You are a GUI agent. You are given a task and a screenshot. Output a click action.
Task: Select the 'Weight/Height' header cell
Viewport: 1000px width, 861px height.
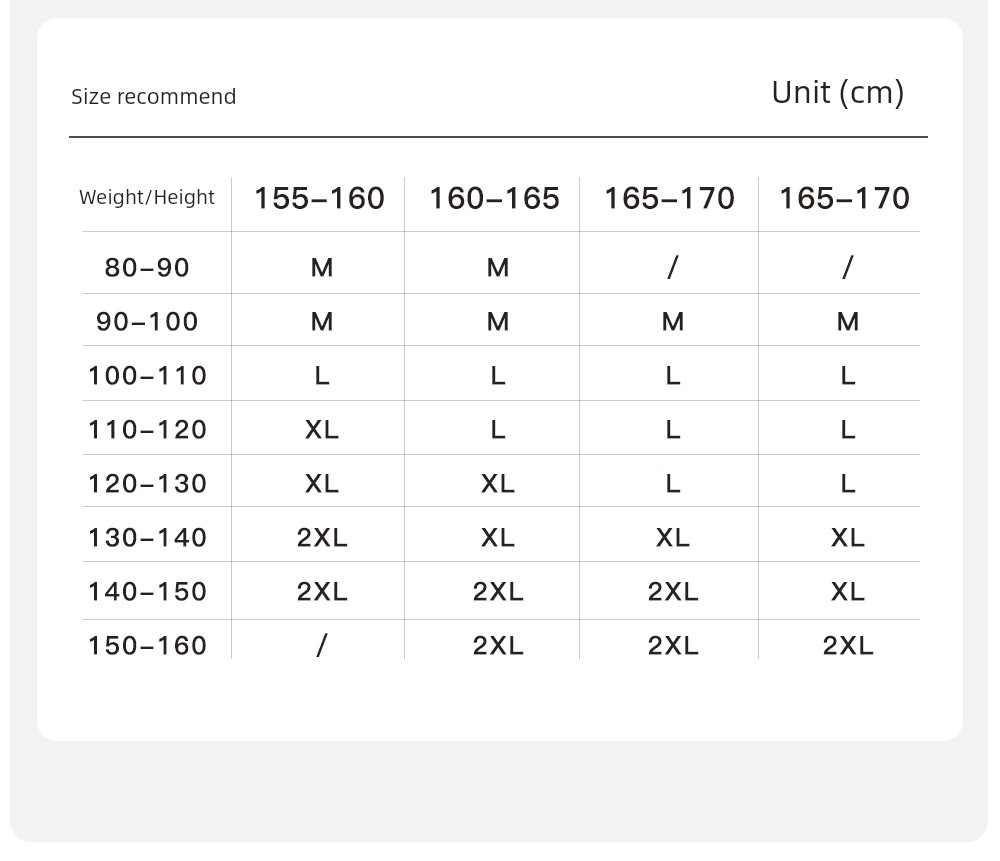click(147, 198)
